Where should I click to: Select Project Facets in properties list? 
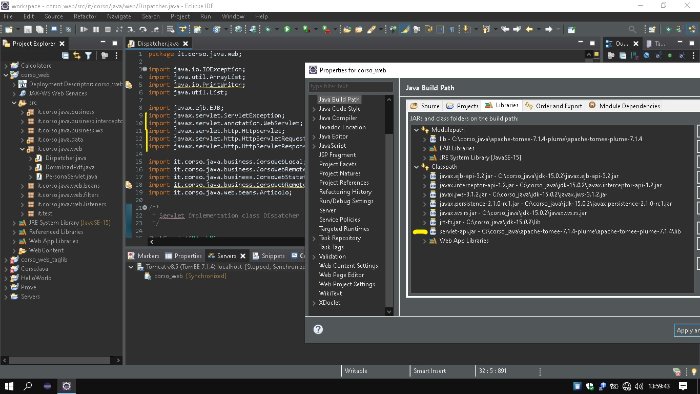click(x=338, y=164)
